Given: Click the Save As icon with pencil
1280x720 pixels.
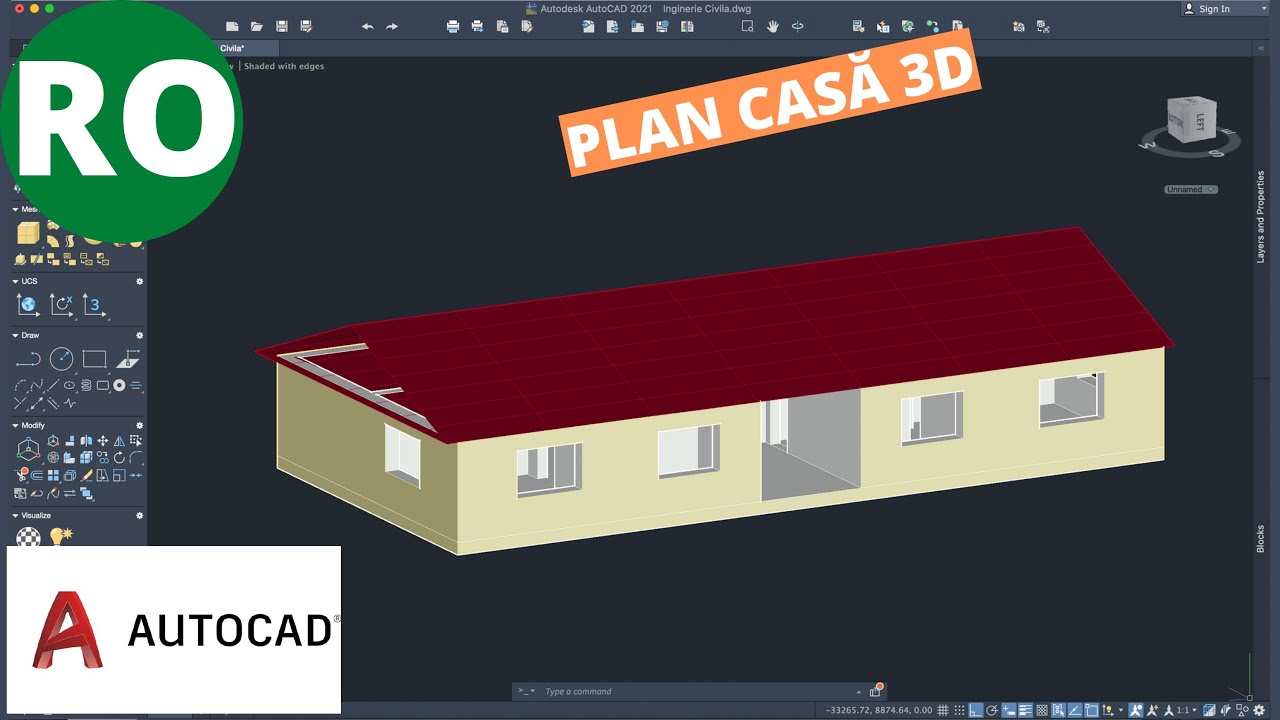Looking at the screenshot, I should pos(306,27).
